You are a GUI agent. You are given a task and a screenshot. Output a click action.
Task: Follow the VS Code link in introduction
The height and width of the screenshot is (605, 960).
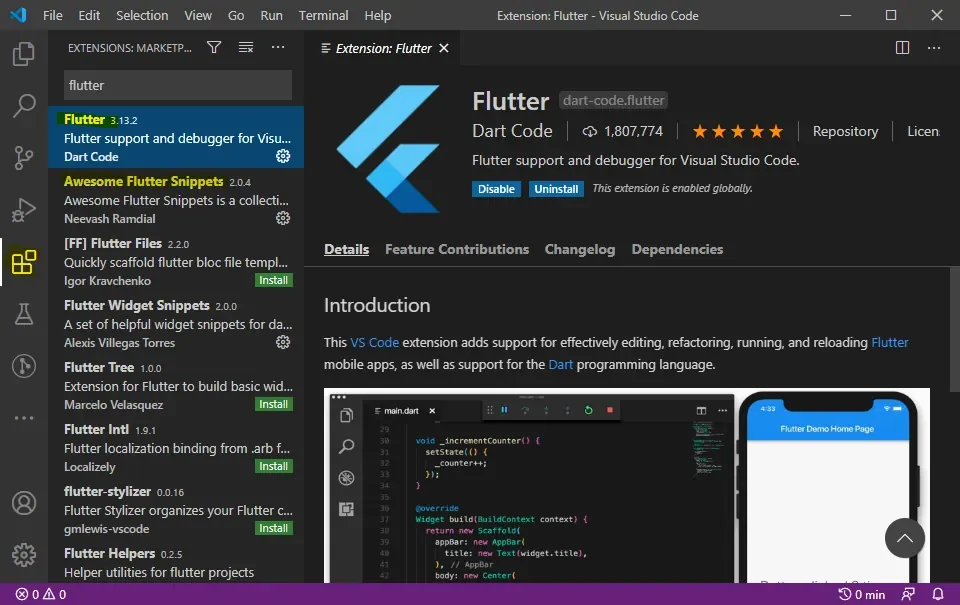tap(374, 342)
